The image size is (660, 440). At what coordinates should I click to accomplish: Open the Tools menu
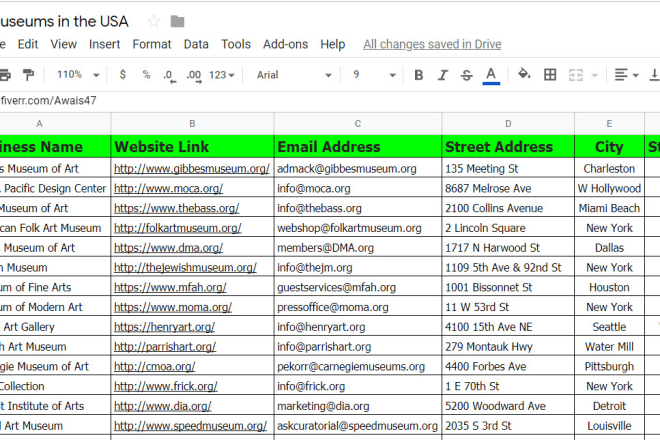pyautogui.click(x=236, y=44)
